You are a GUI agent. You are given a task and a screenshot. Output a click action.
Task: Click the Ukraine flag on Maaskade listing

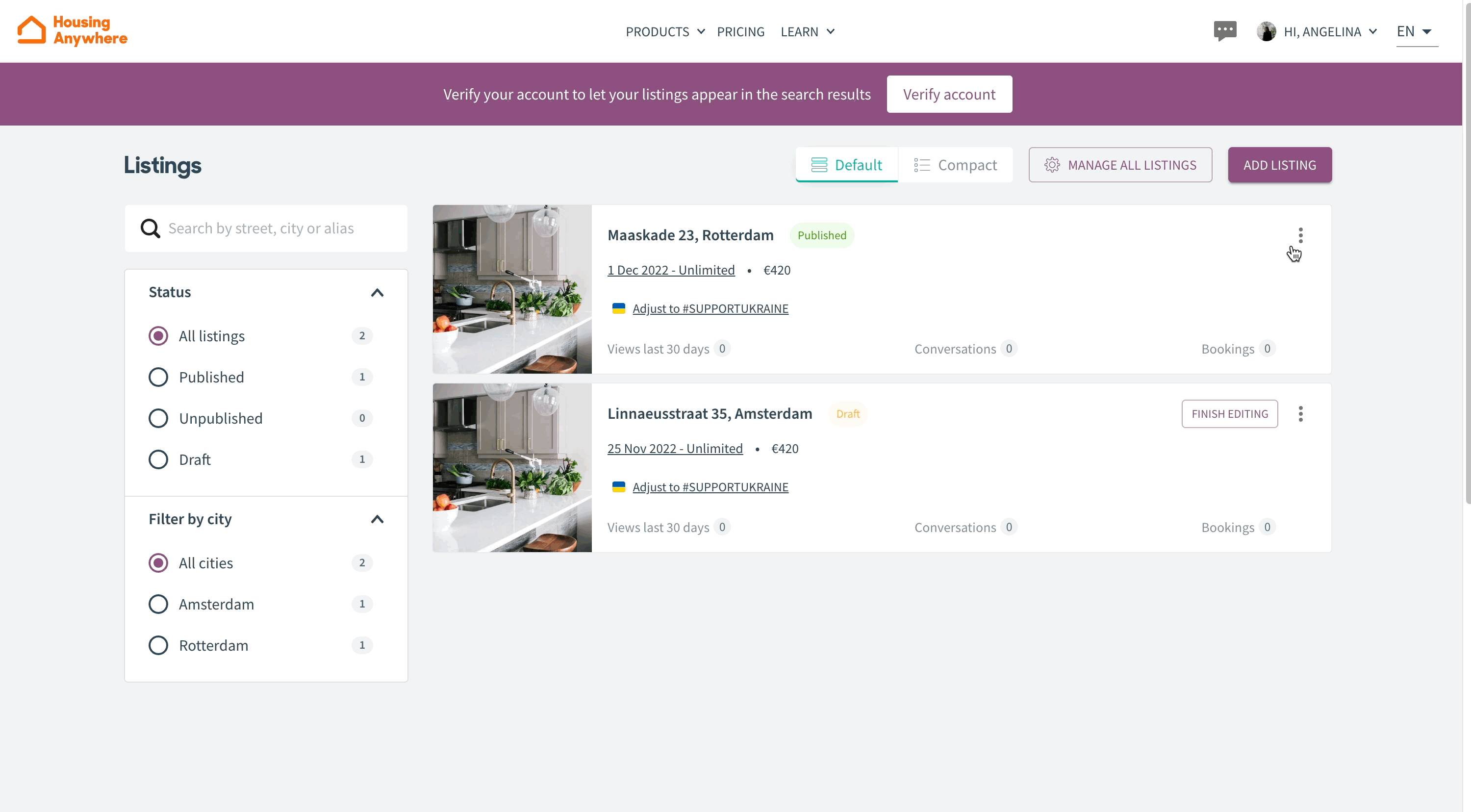click(618, 308)
